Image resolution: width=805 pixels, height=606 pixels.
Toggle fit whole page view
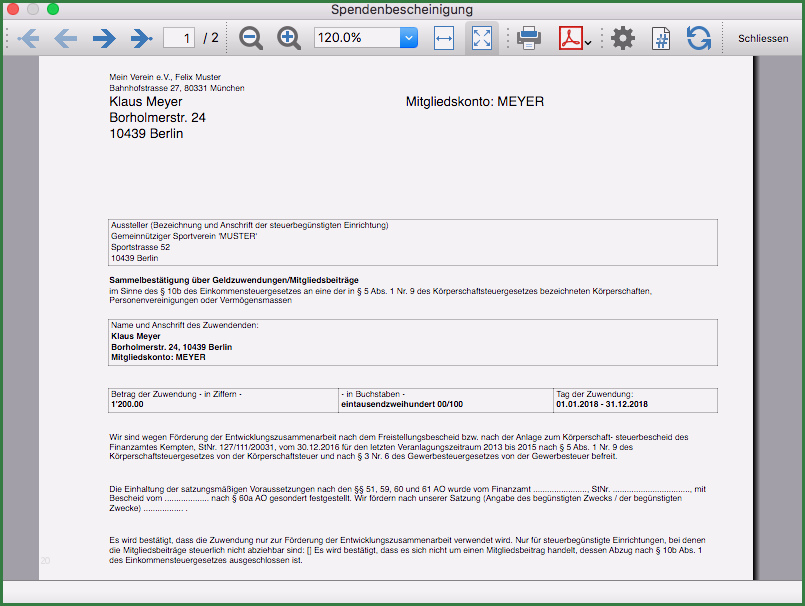tap(482, 39)
